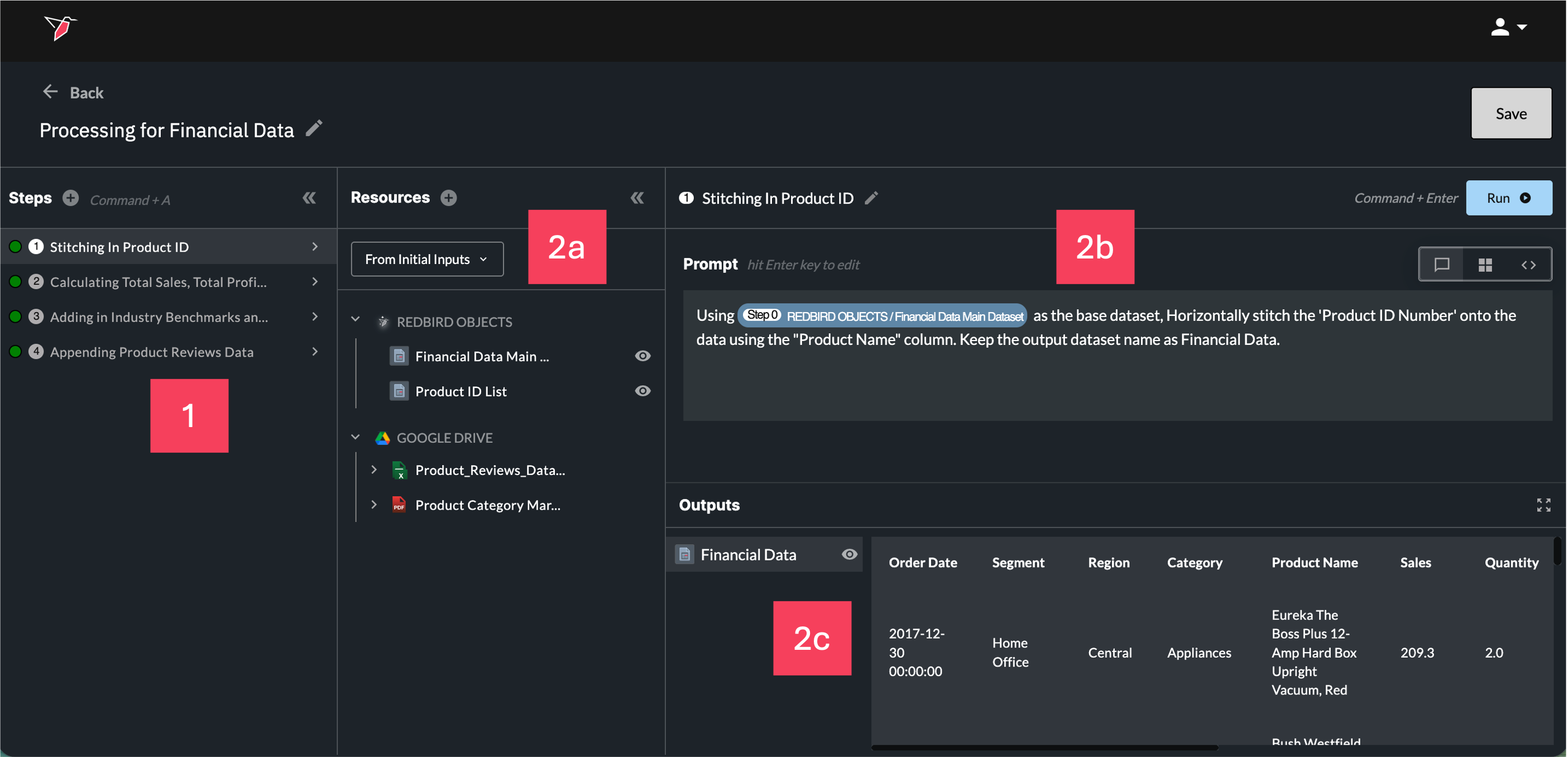Toggle preview of Financial Data output

click(849, 554)
